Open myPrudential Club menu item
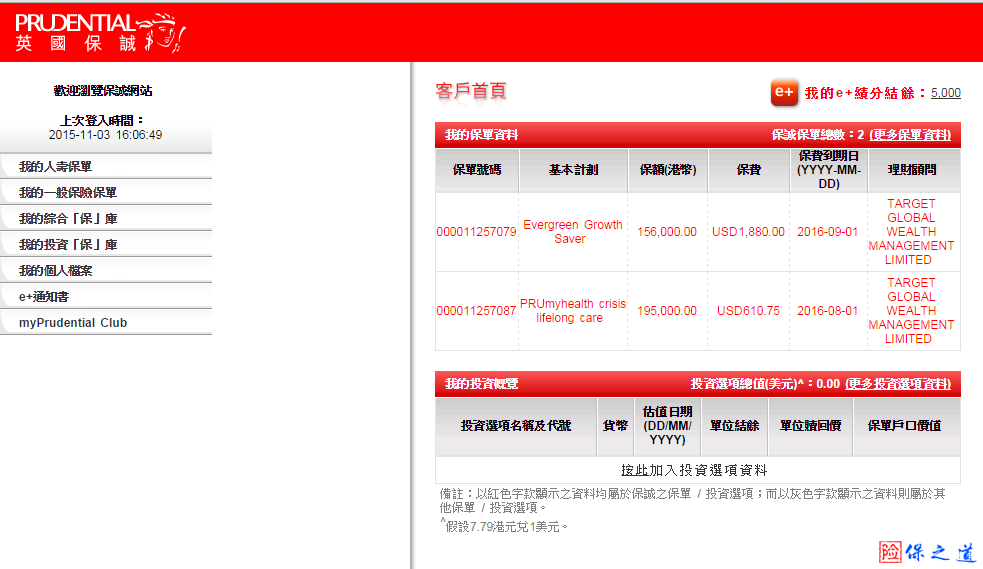Image resolution: width=983 pixels, height=569 pixels. click(x=106, y=323)
